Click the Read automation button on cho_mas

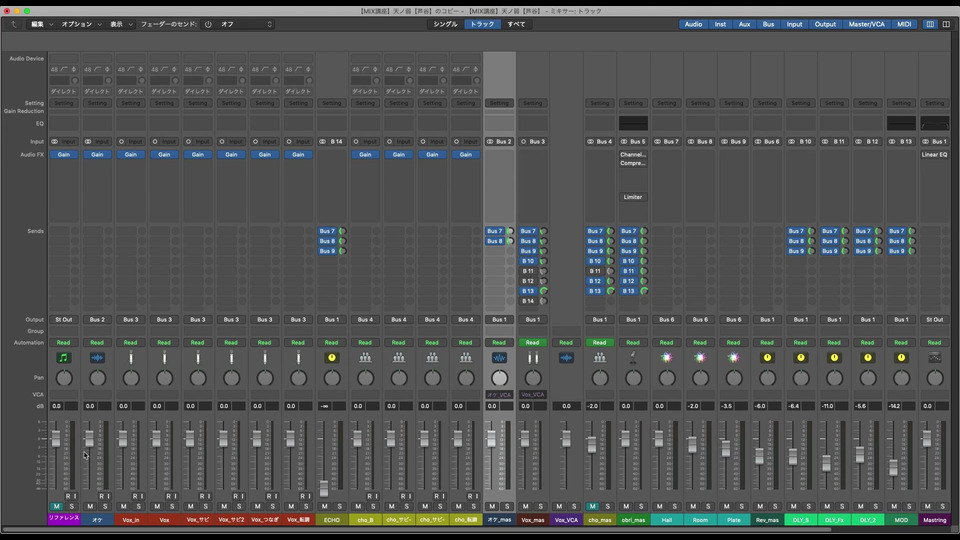pos(599,342)
